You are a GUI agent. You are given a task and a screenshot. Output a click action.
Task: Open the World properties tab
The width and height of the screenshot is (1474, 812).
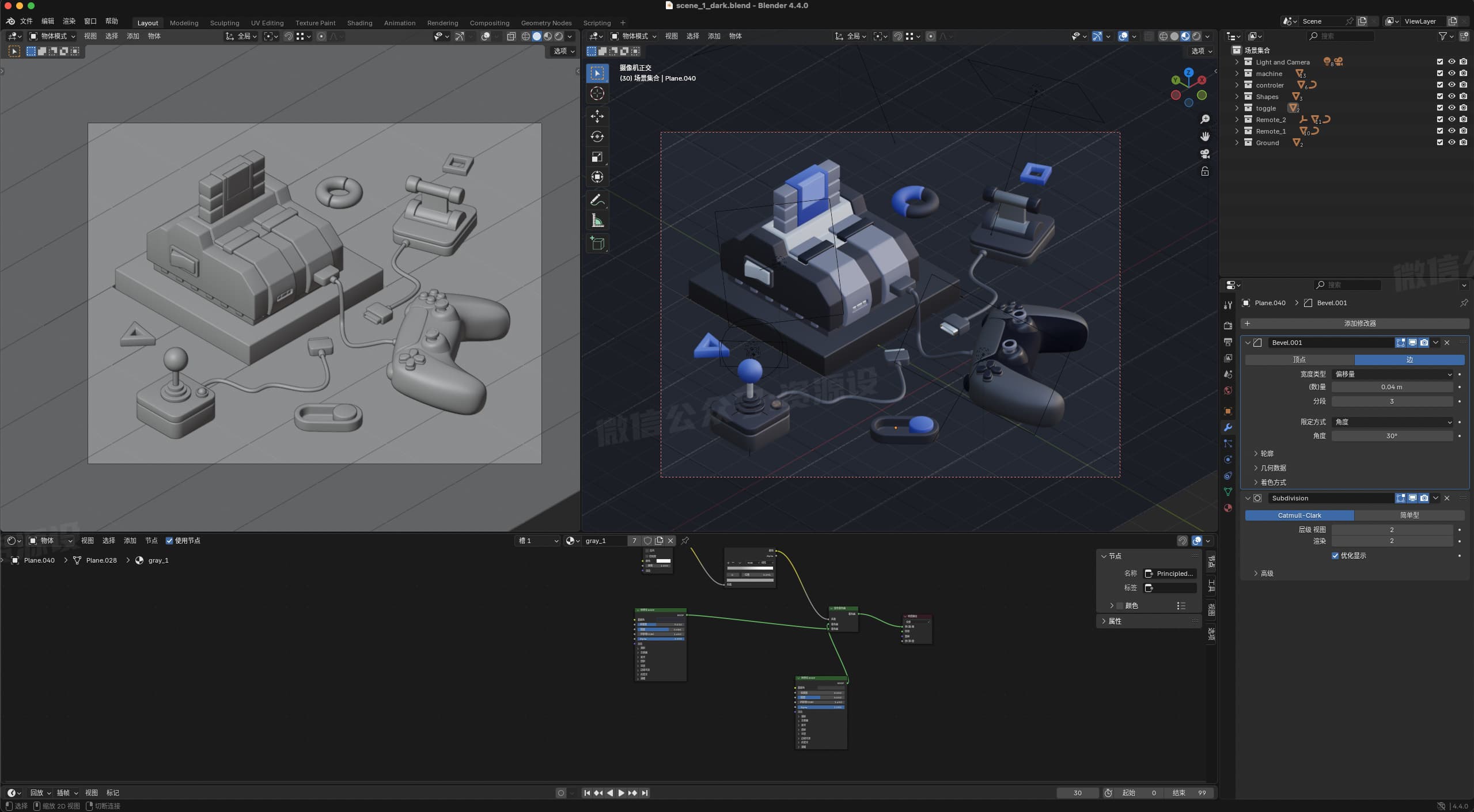pyautogui.click(x=1228, y=390)
